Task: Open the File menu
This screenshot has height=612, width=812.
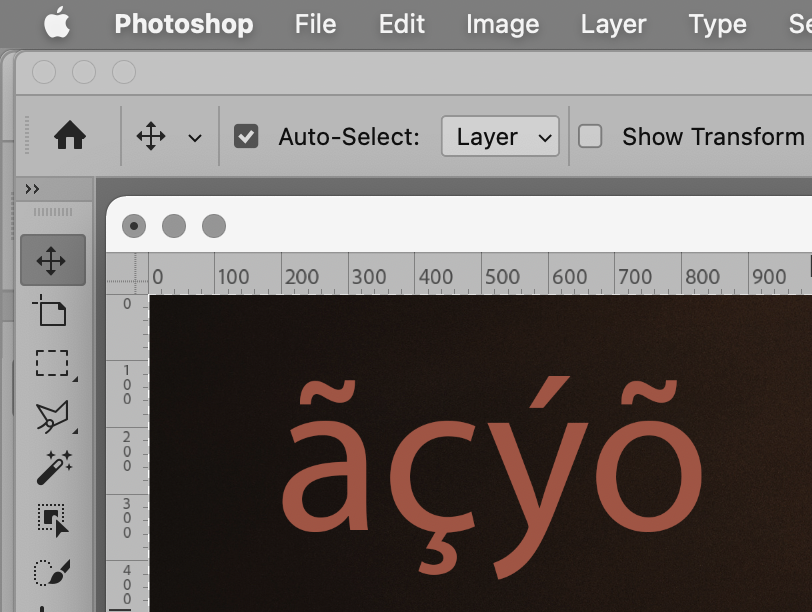Action: (314, 24)
